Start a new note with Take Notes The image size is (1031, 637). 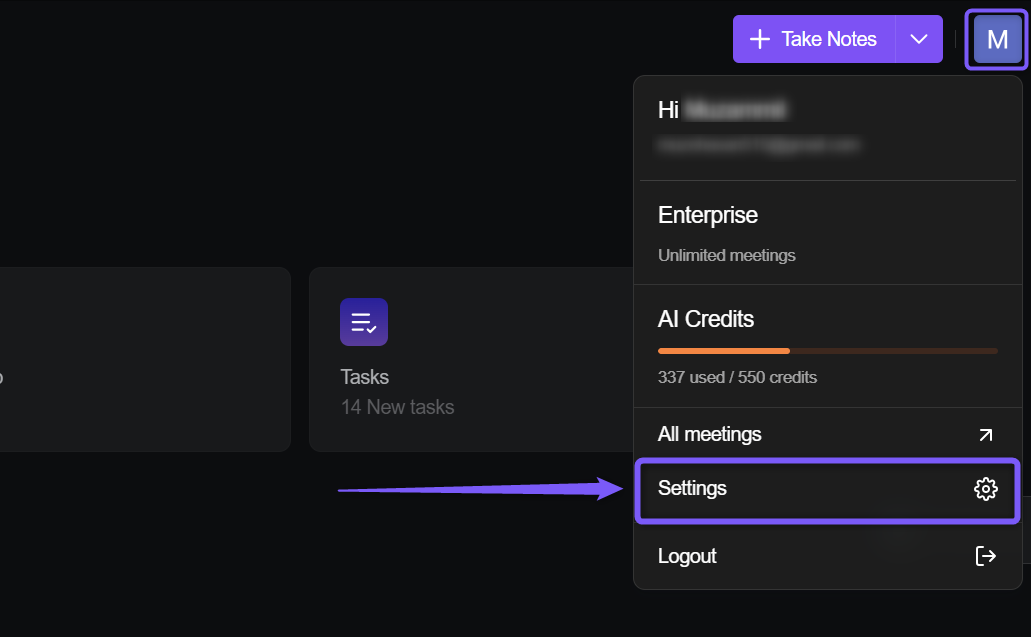[x=814, y=39]
